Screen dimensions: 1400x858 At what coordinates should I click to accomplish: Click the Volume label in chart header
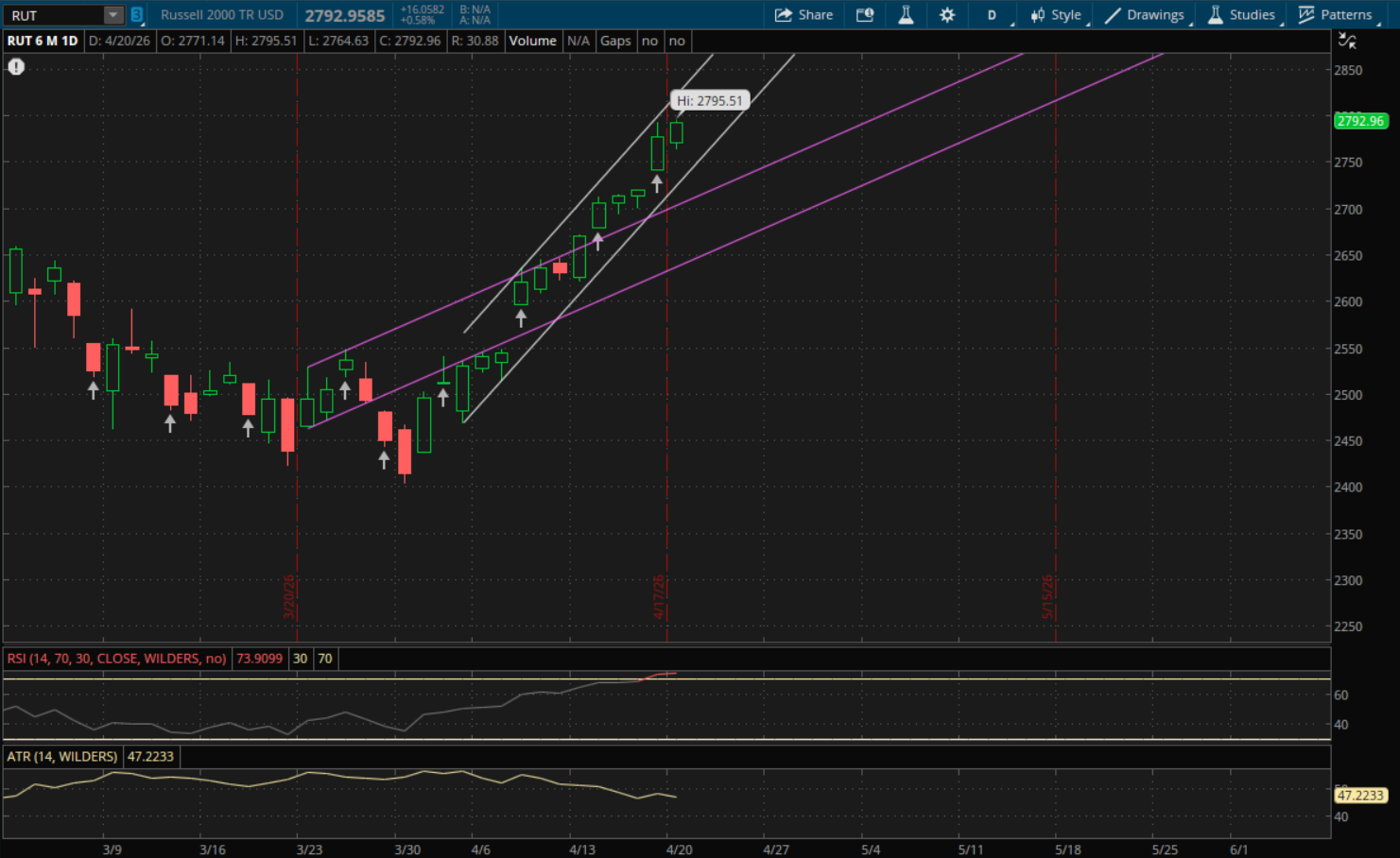pos(532,41)
